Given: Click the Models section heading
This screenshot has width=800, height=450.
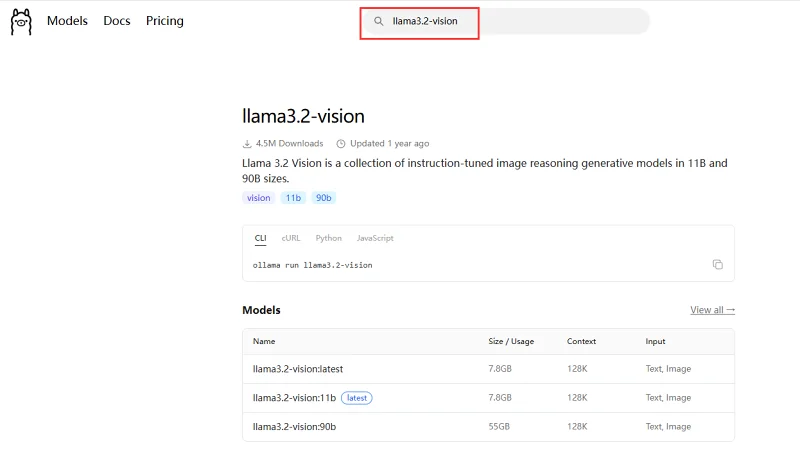Looking at the screenshot, I should (x=261, y=310).
